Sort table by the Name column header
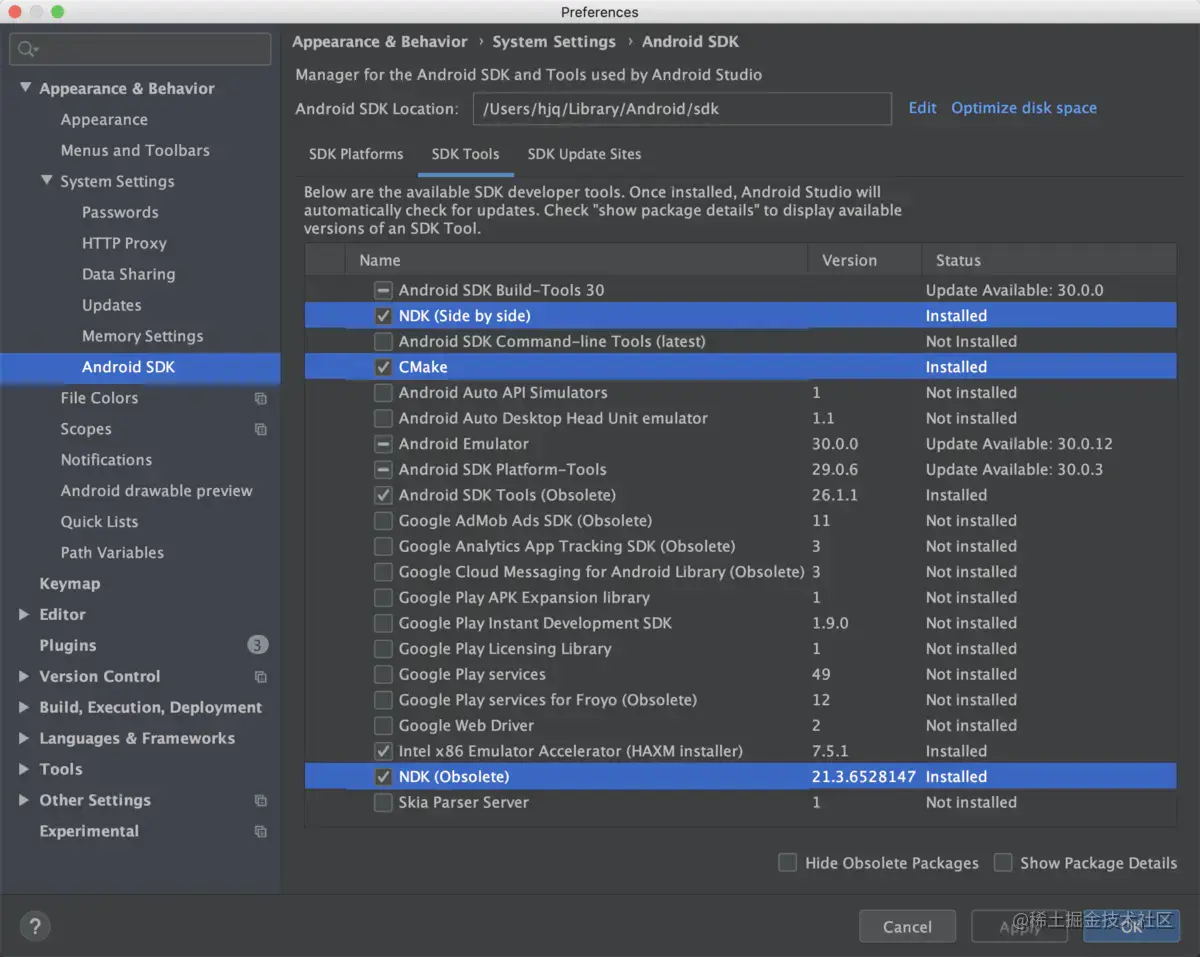Screen dimensions: 1200x957 click(x=576, y=260)
